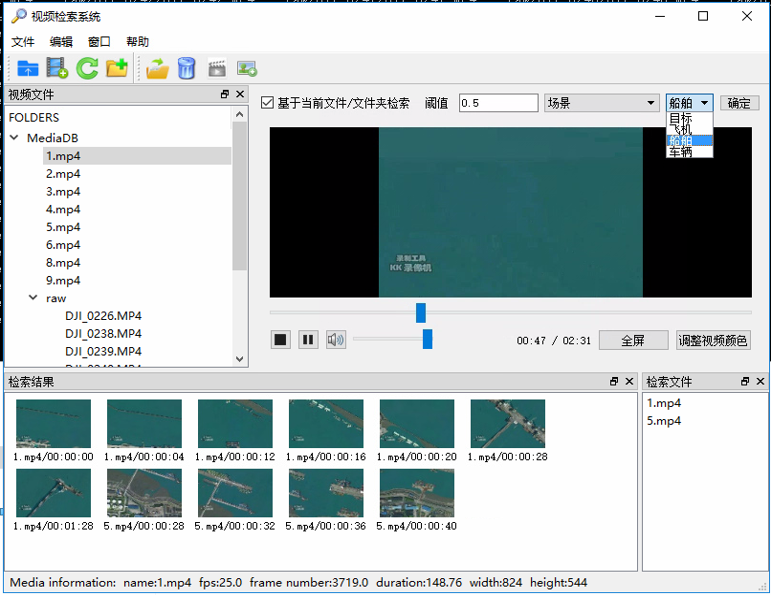Pause the video playback
This screenshot has width=771, height=595.
308,340
